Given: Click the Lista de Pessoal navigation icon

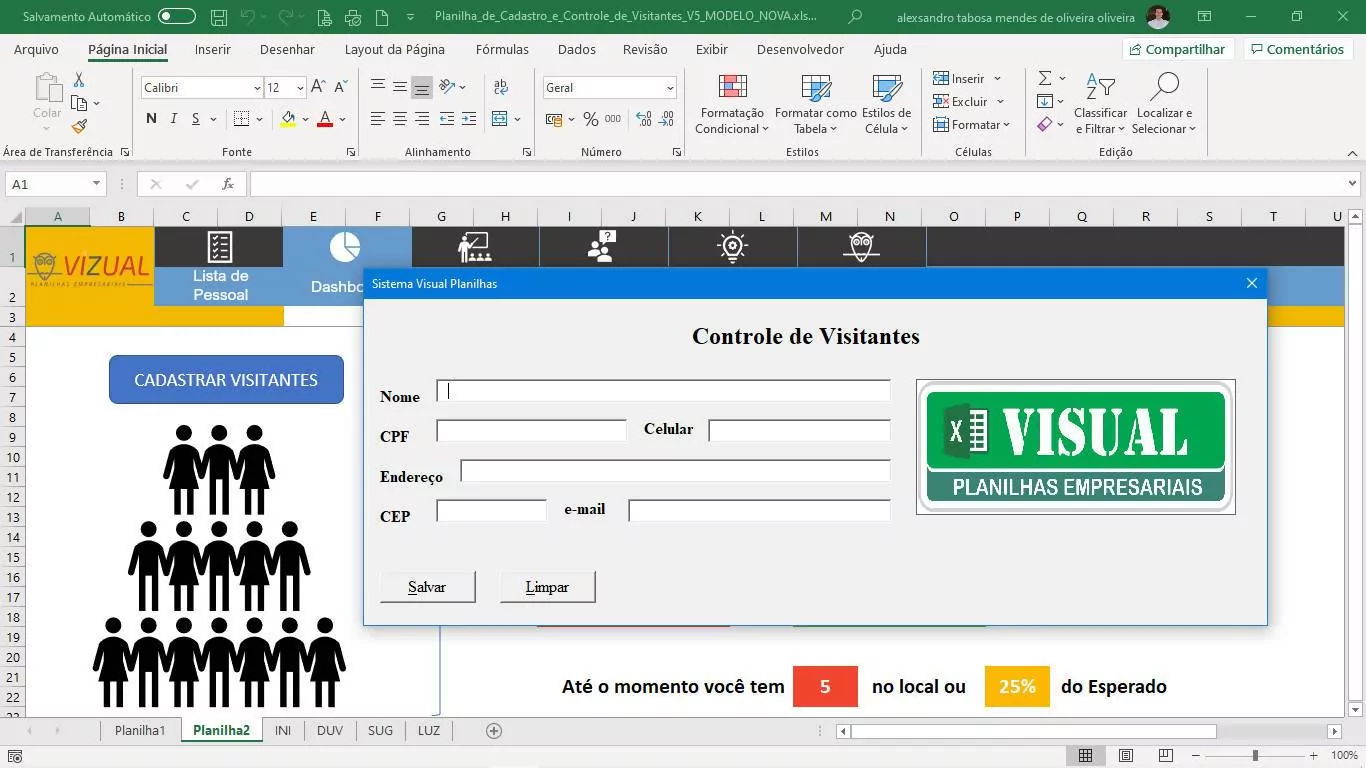Looking at the screenshot, I should point(220,246).
